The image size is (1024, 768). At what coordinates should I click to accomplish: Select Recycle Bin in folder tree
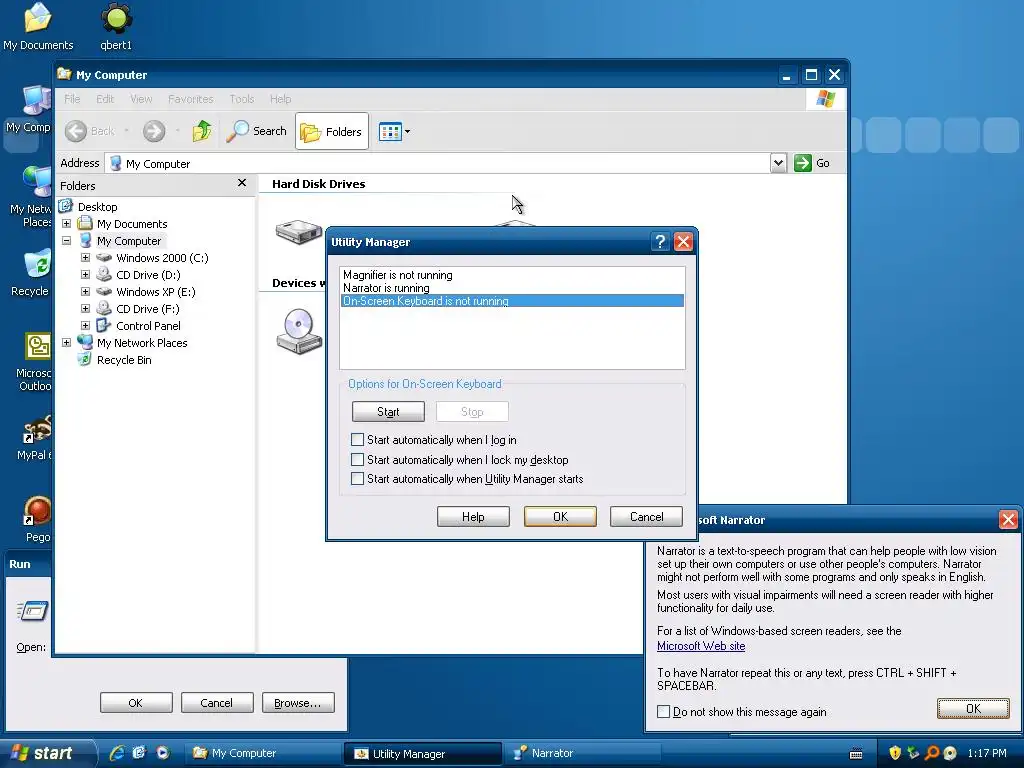(x=123, y=360)
